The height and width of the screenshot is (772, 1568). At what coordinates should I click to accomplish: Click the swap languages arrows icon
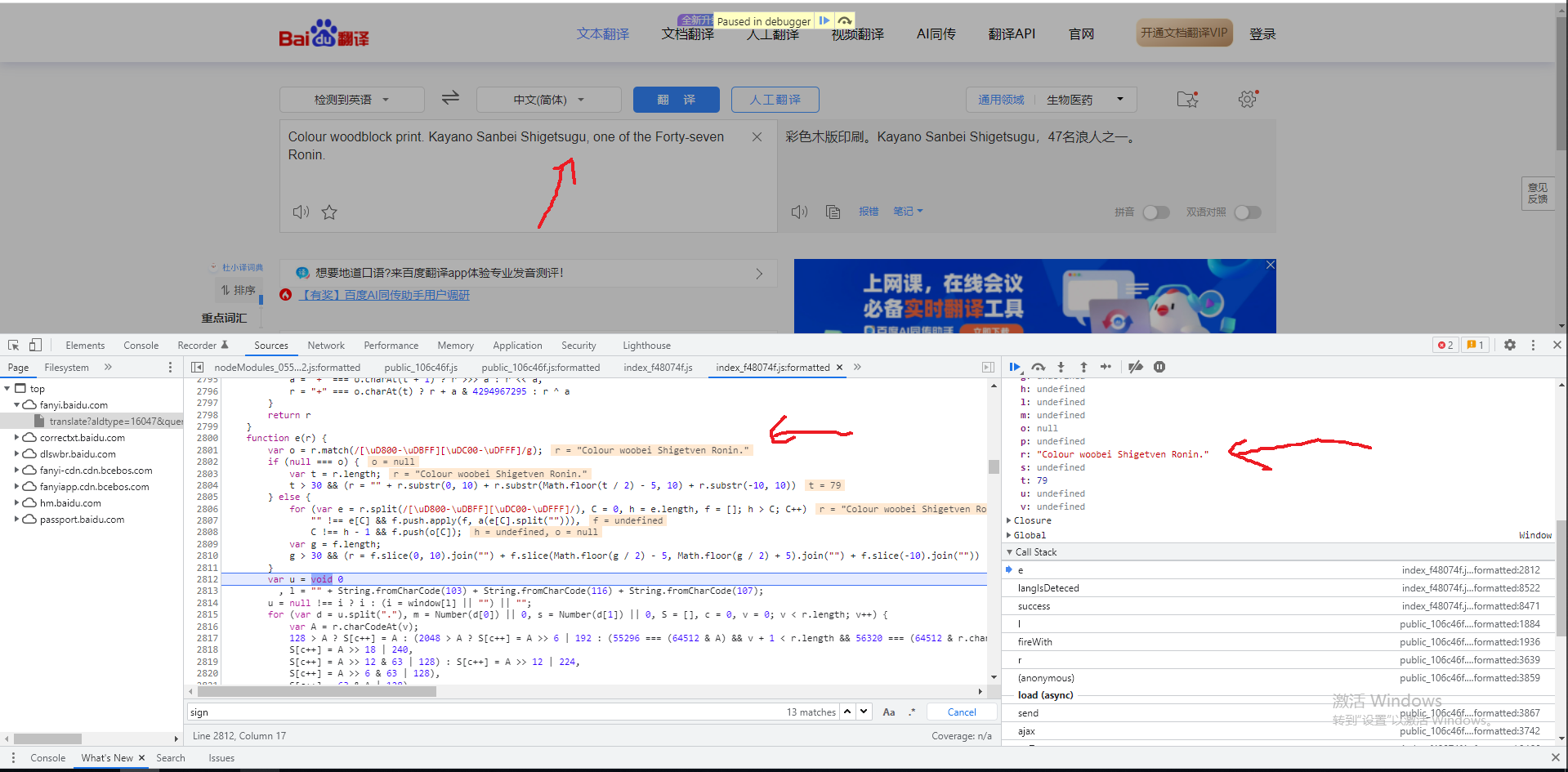[450, 98]
